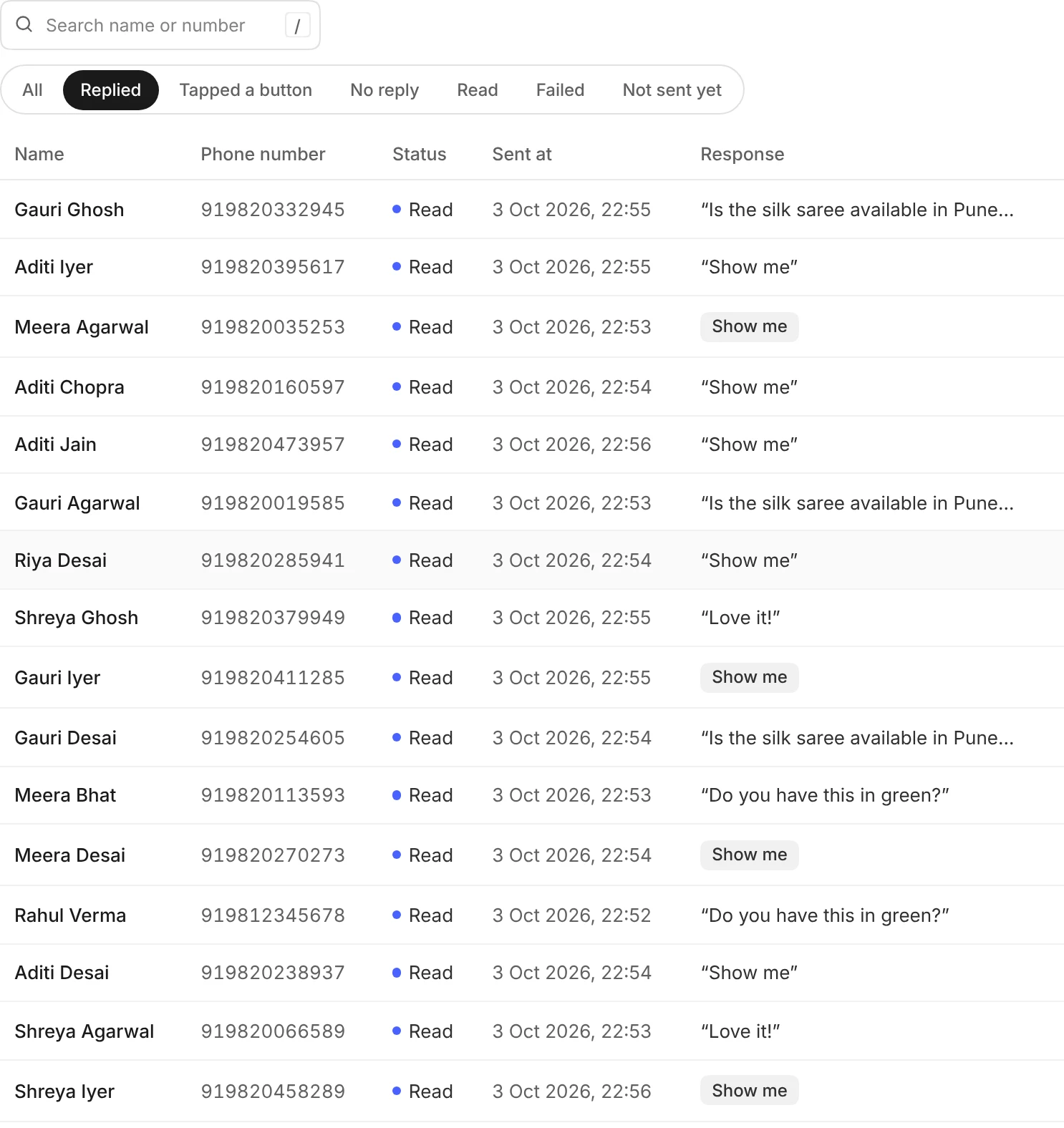The width and height of the screenshot is (1064, 1128).
Task: Select the Failed filter tab
Action: (560, 90)
